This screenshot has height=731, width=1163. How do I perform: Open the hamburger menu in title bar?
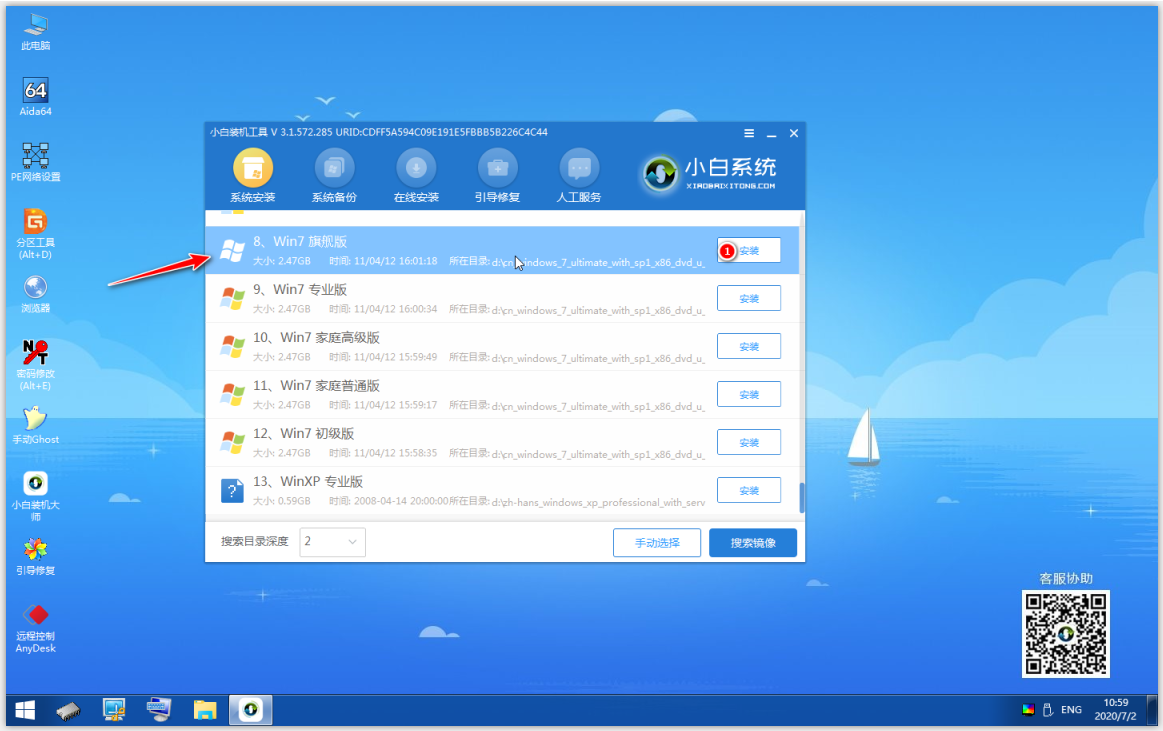(x=749, y=133)
